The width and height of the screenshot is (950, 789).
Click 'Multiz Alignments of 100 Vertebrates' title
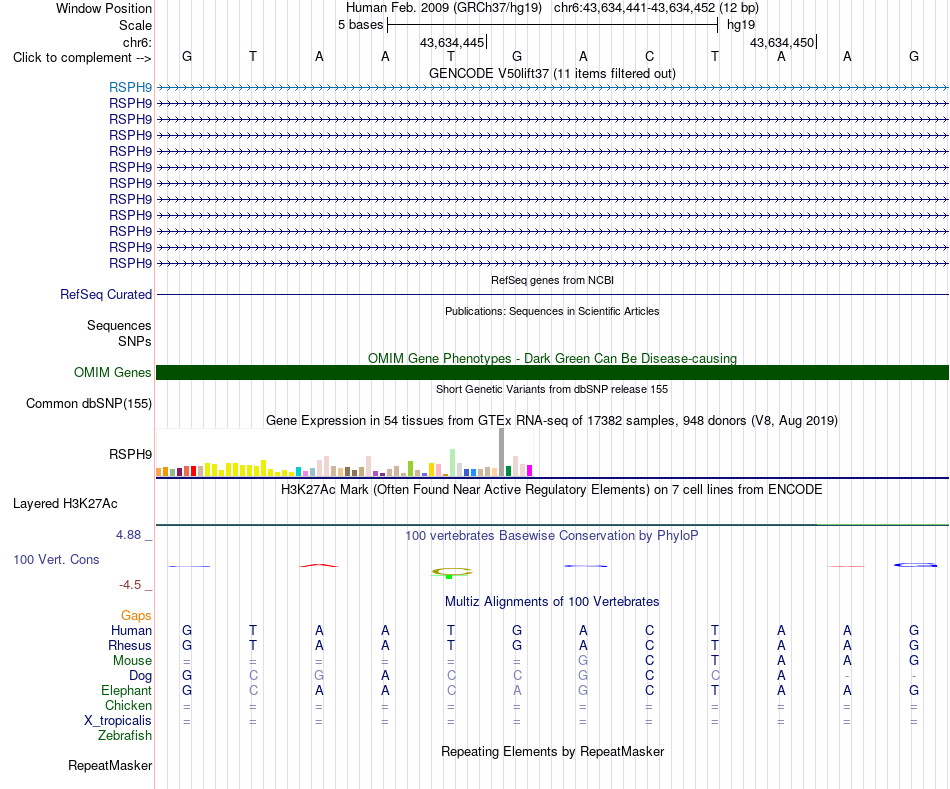pos(552,602)
